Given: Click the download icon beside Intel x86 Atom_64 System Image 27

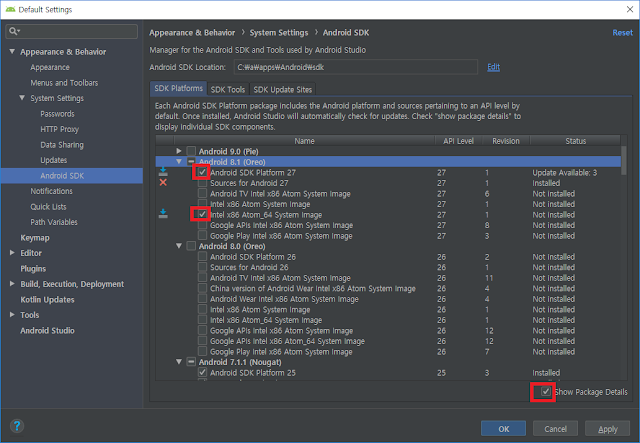Looking at the screenshot, I should coord(163,214).
